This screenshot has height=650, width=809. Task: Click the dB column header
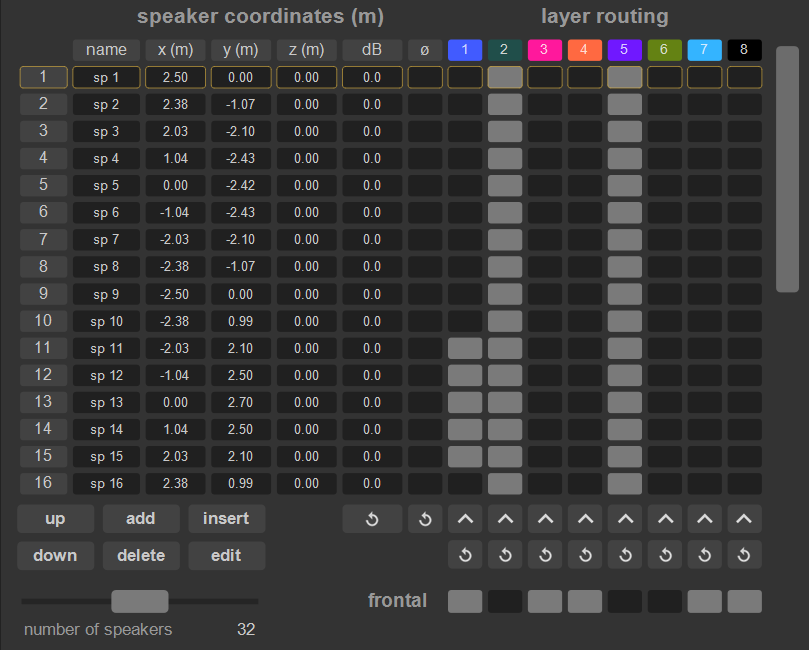pyautogui.click(x=372, y=50)
